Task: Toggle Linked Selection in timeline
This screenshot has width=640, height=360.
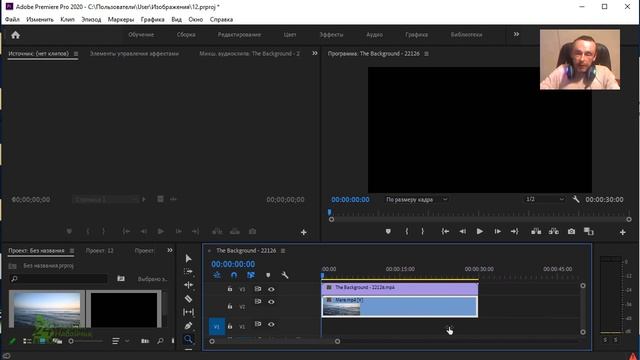Action: tap(251, 275)
